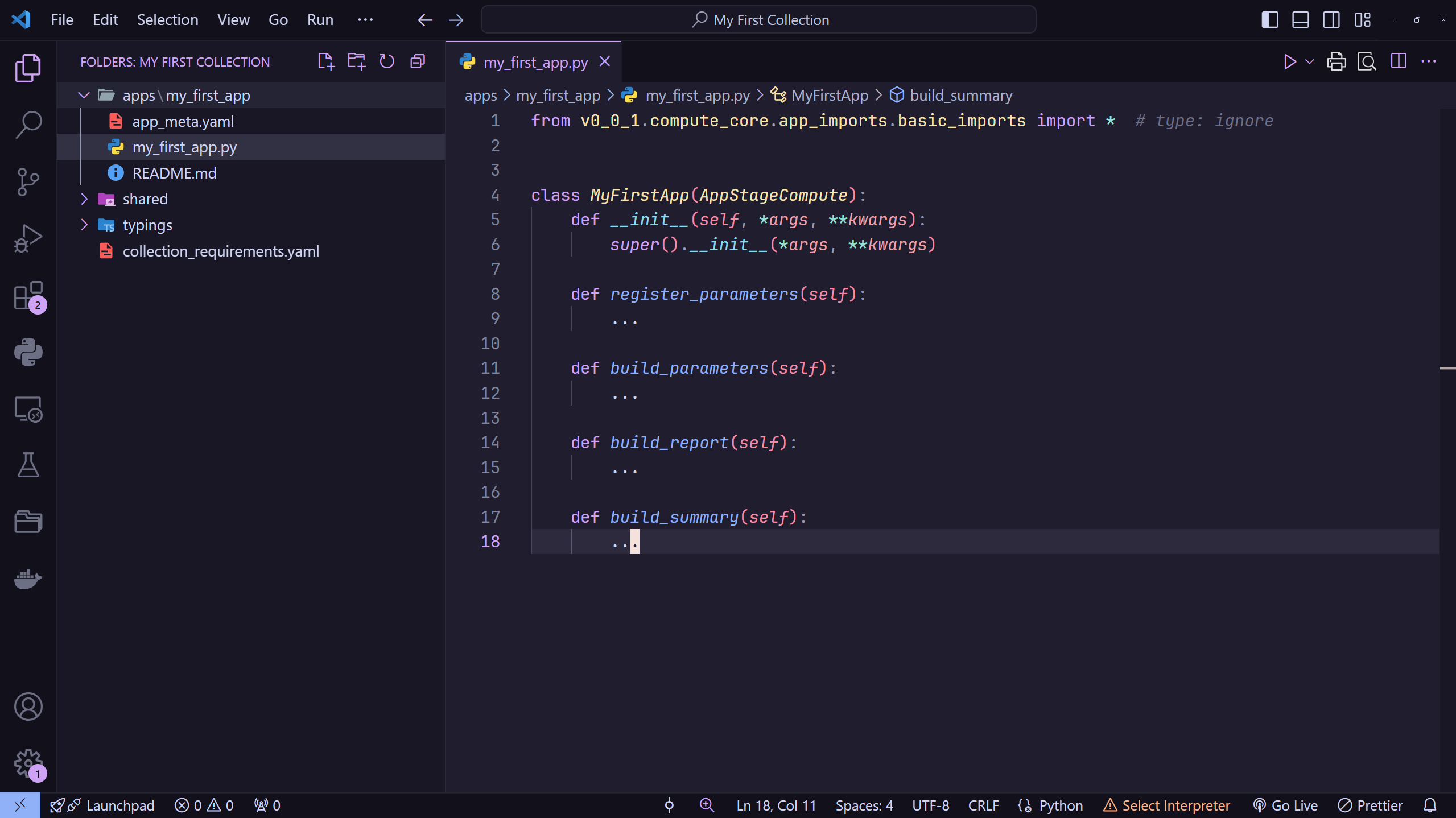Open the Docker view
The image size is (1456, 818).
(27, 579)
